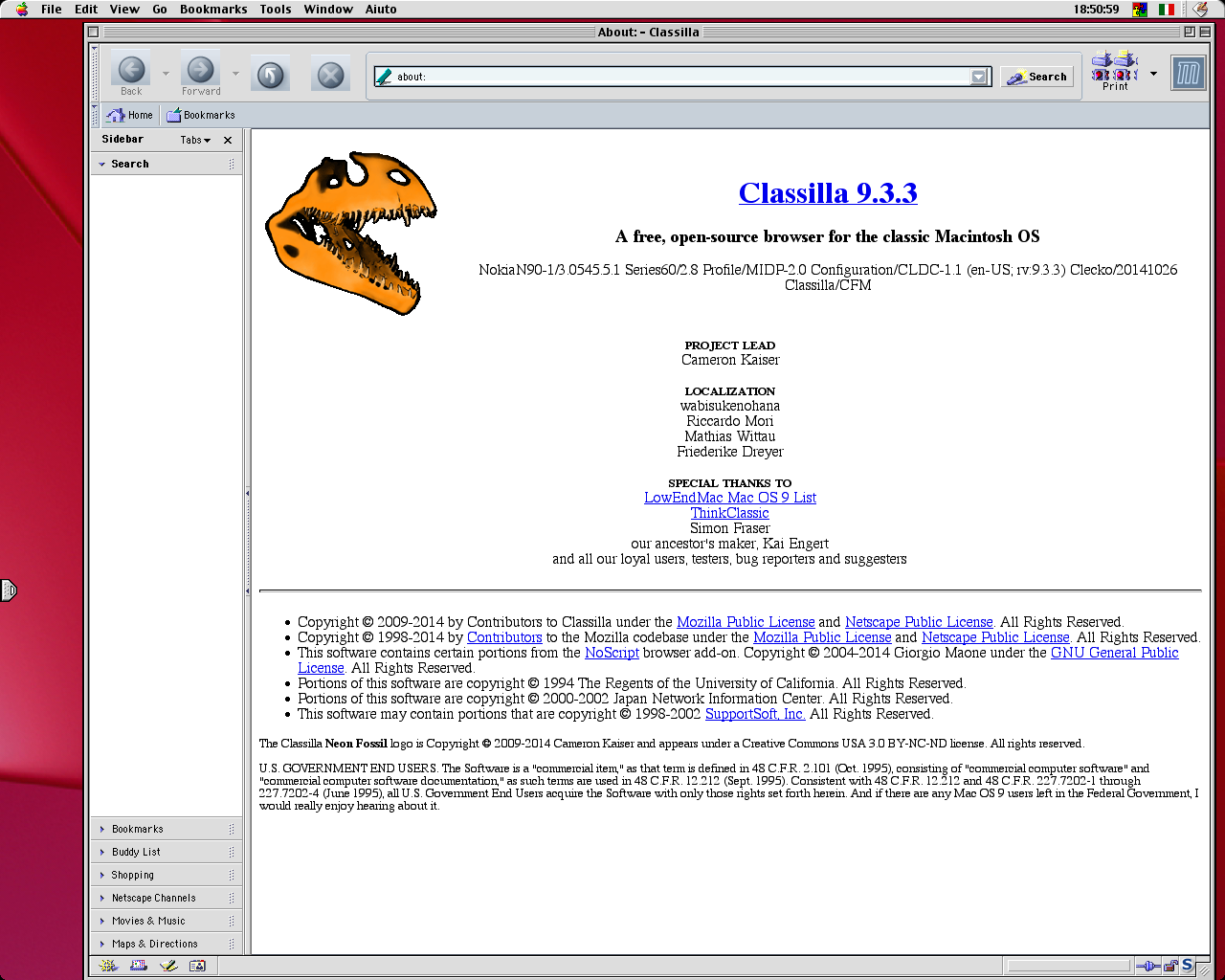This screenshot has height=980, width=1225.
Task: Expand the Buddy List sidebar panel
Action: tap(167, 852)
